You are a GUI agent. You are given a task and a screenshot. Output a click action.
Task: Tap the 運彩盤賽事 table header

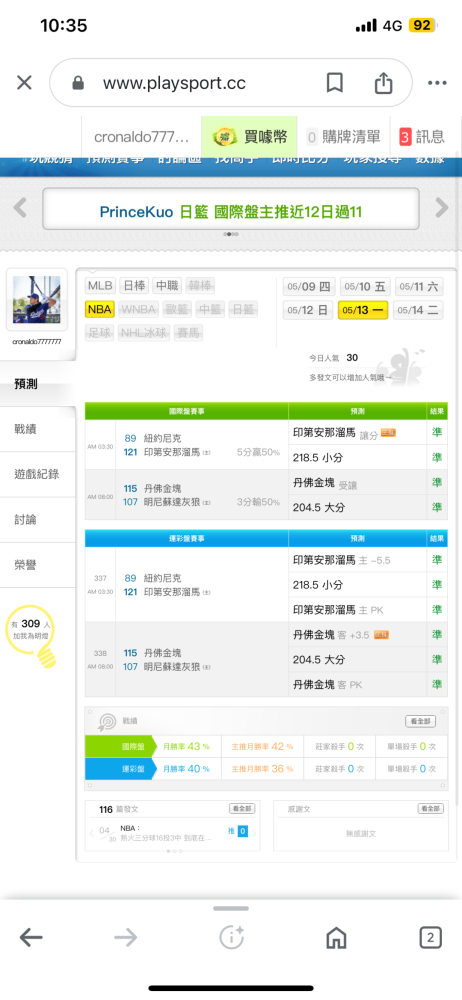(x=186, y=538)
